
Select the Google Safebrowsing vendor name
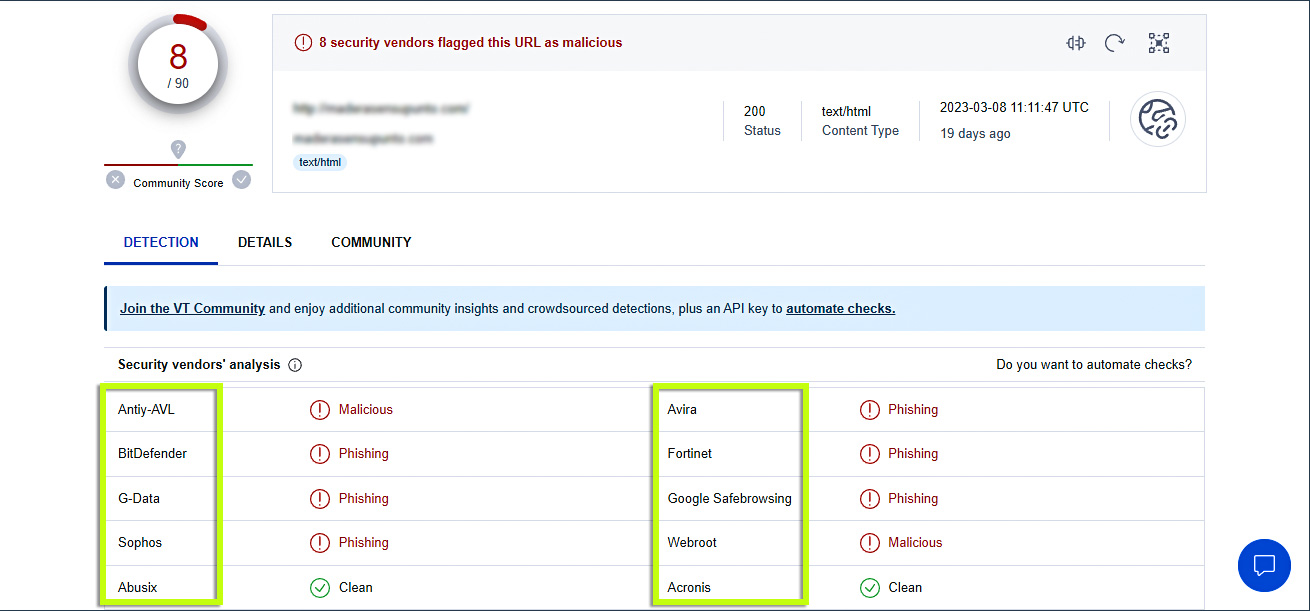coord(730,498)
